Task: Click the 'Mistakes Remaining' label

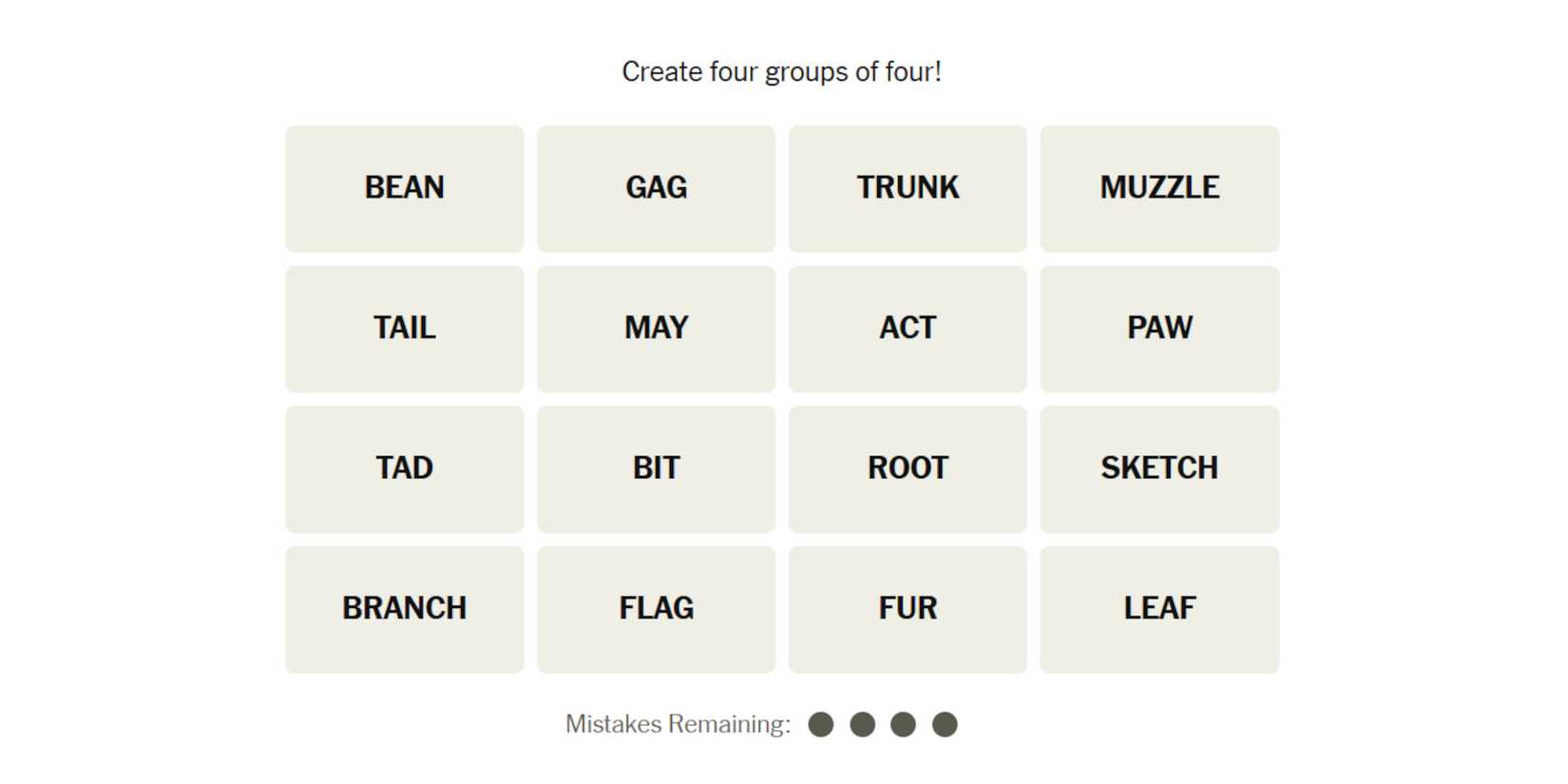Action: click(x=678, y=724)
